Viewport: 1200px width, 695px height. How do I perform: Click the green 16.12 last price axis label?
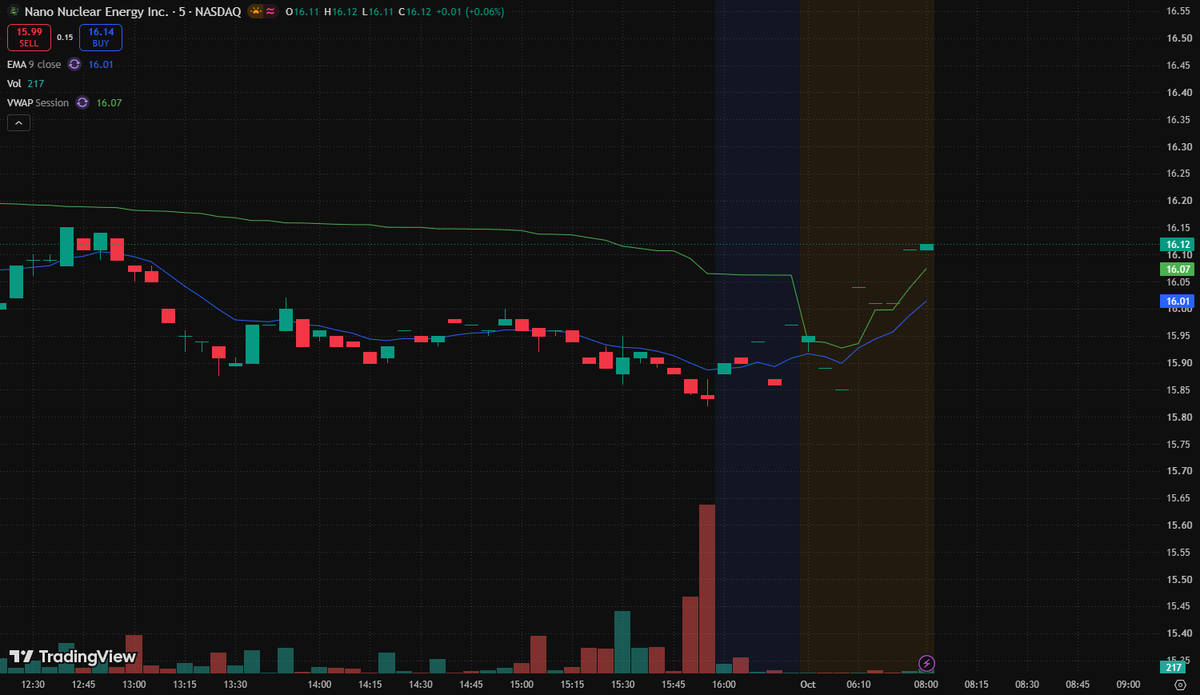[x=1177, y=244]
